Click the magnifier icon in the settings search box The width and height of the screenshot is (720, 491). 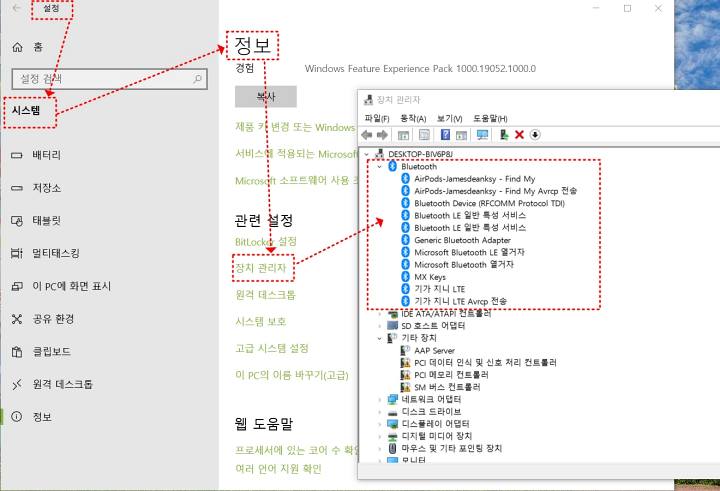tap(197, 79)
